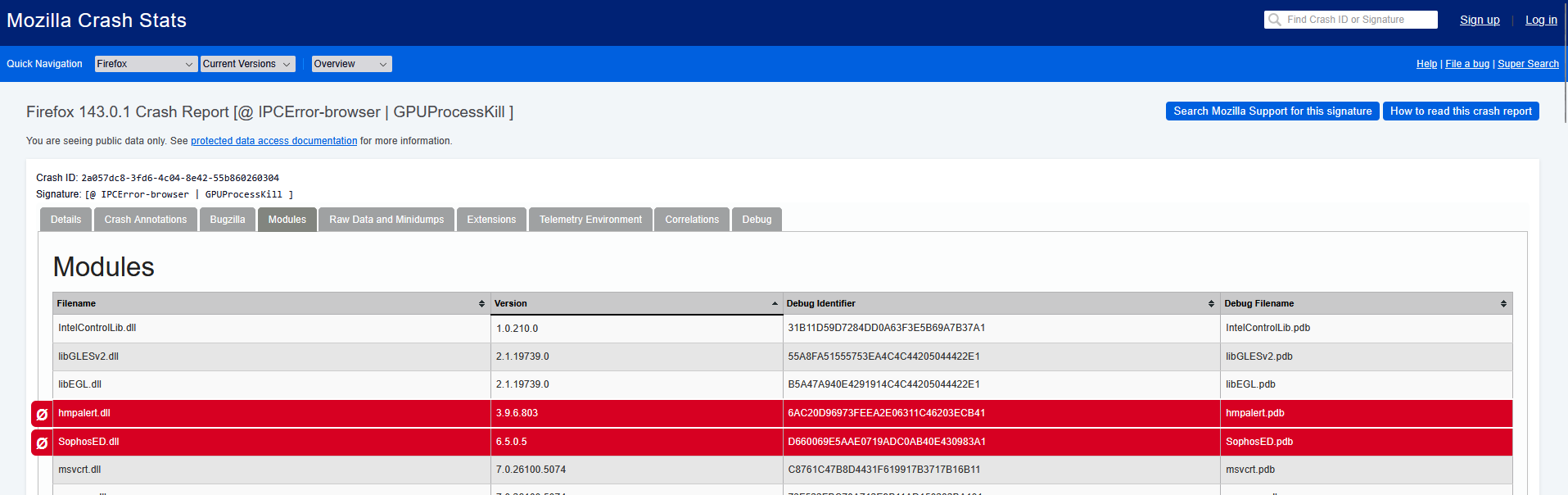Sort by Filename column arrows
The width and height of the screenshot is (1568, 495).
(481, 304)
